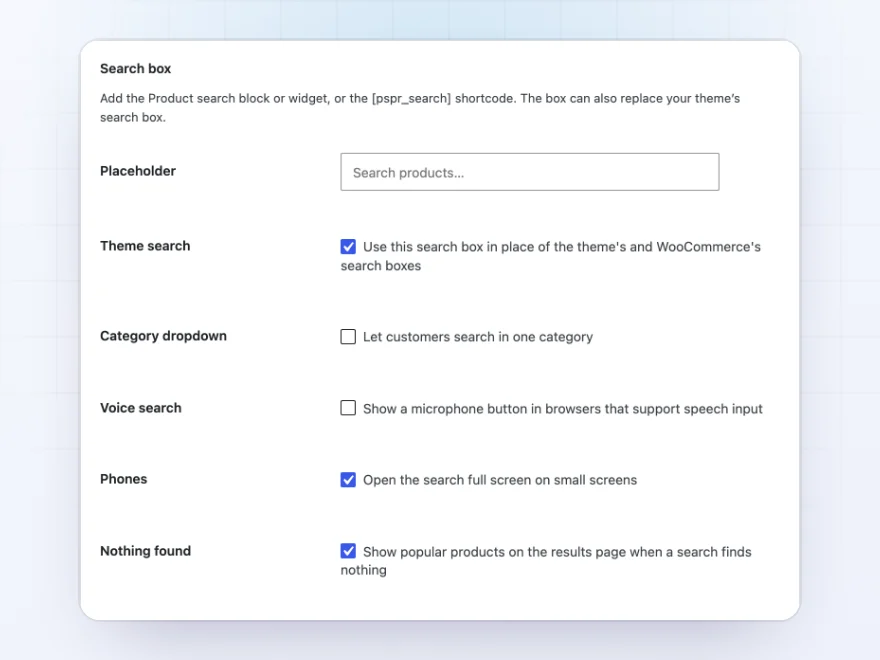Image resolution: width=880 pixels, height=660 pixels.
Task: Click the 'Voice search' label
Action: coord(140,408)
